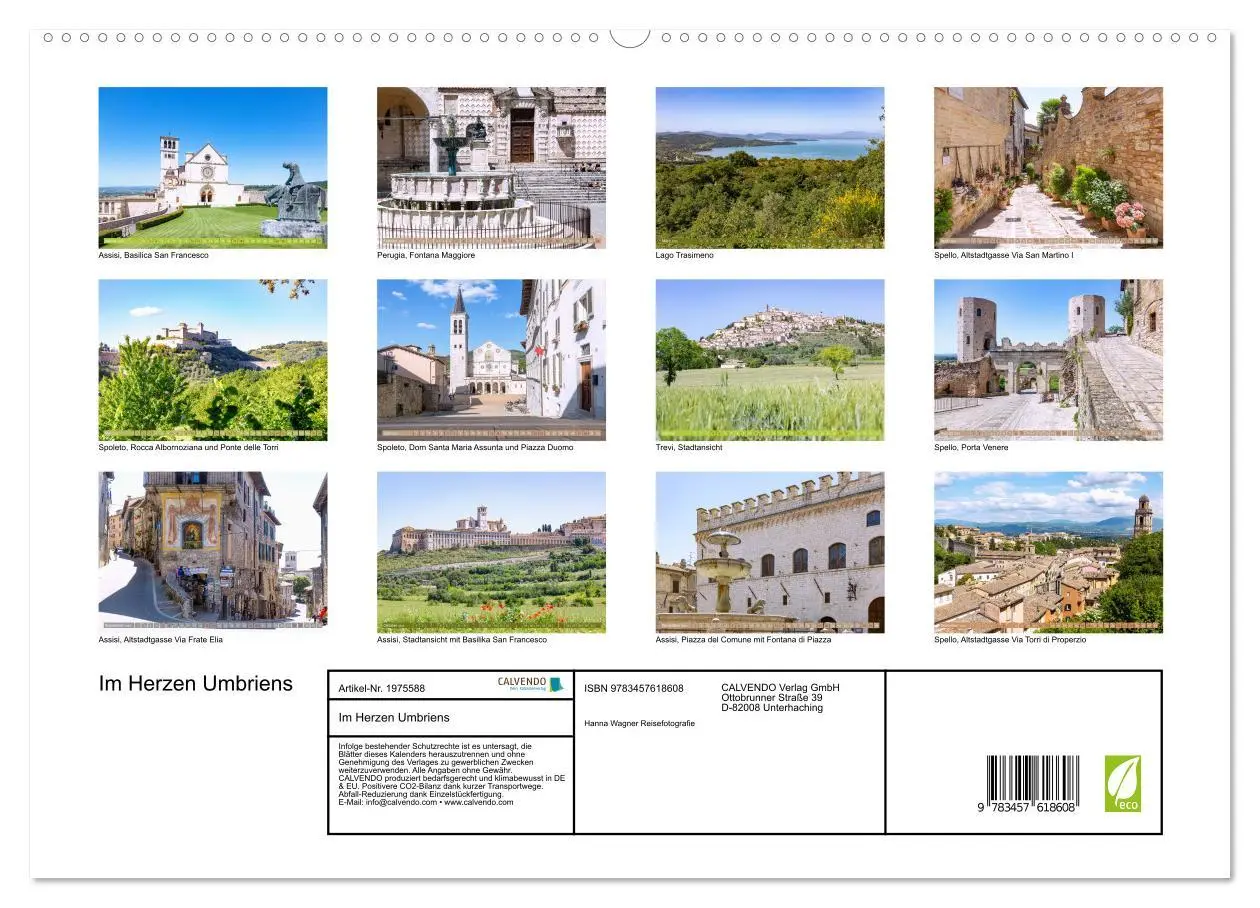The width and height of the screenshot is (1260, 908).
Task: Open the Spoleto Rocca Albornoziana photo
Action: tap(212, 360)
